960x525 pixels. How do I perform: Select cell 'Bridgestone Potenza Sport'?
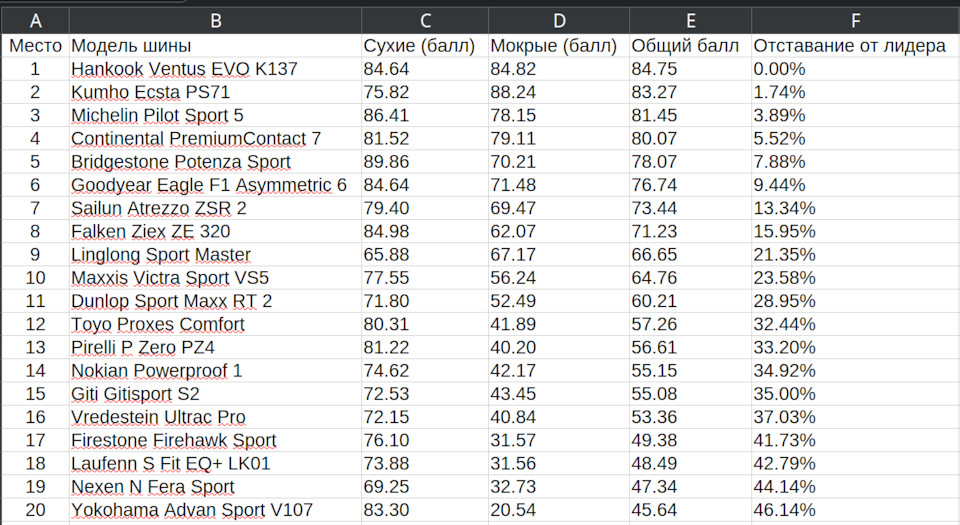(x=216, y=162)
